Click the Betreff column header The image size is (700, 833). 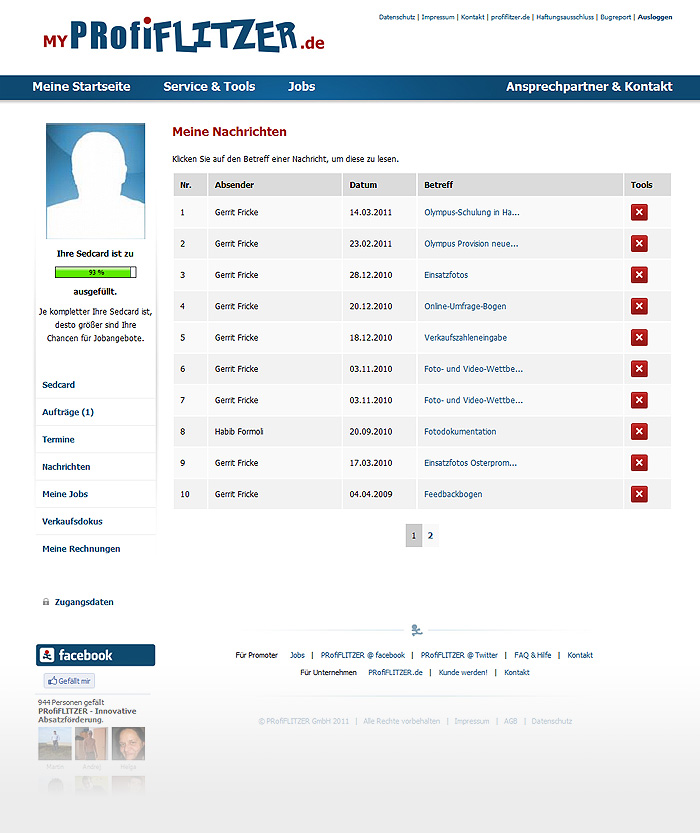[438, 185]
